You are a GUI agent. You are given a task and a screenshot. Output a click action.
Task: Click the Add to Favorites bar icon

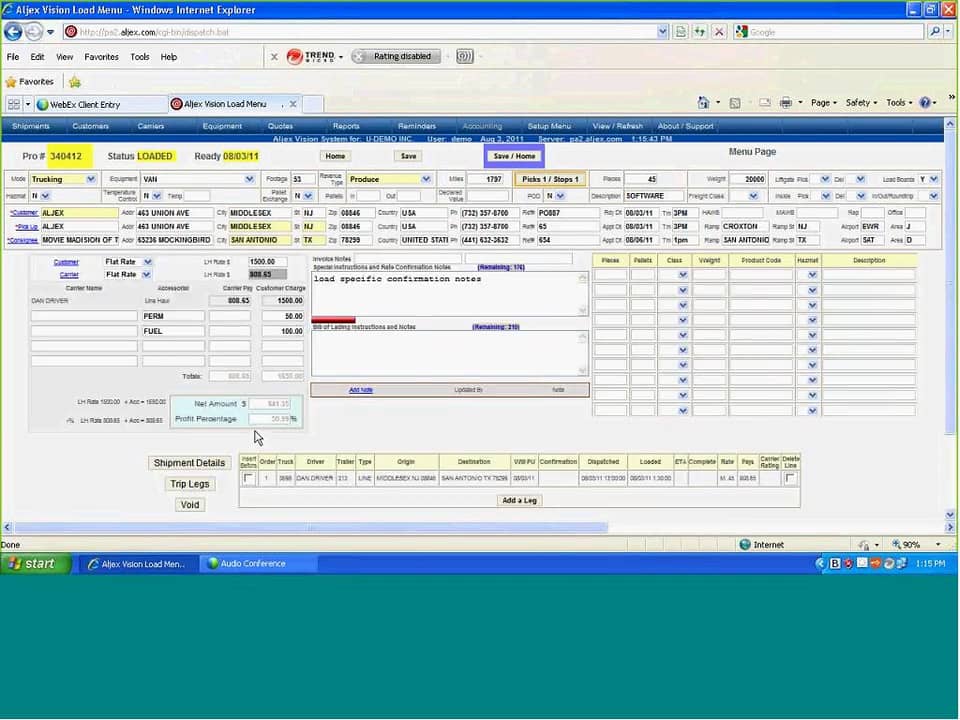(x=75, y=81)
